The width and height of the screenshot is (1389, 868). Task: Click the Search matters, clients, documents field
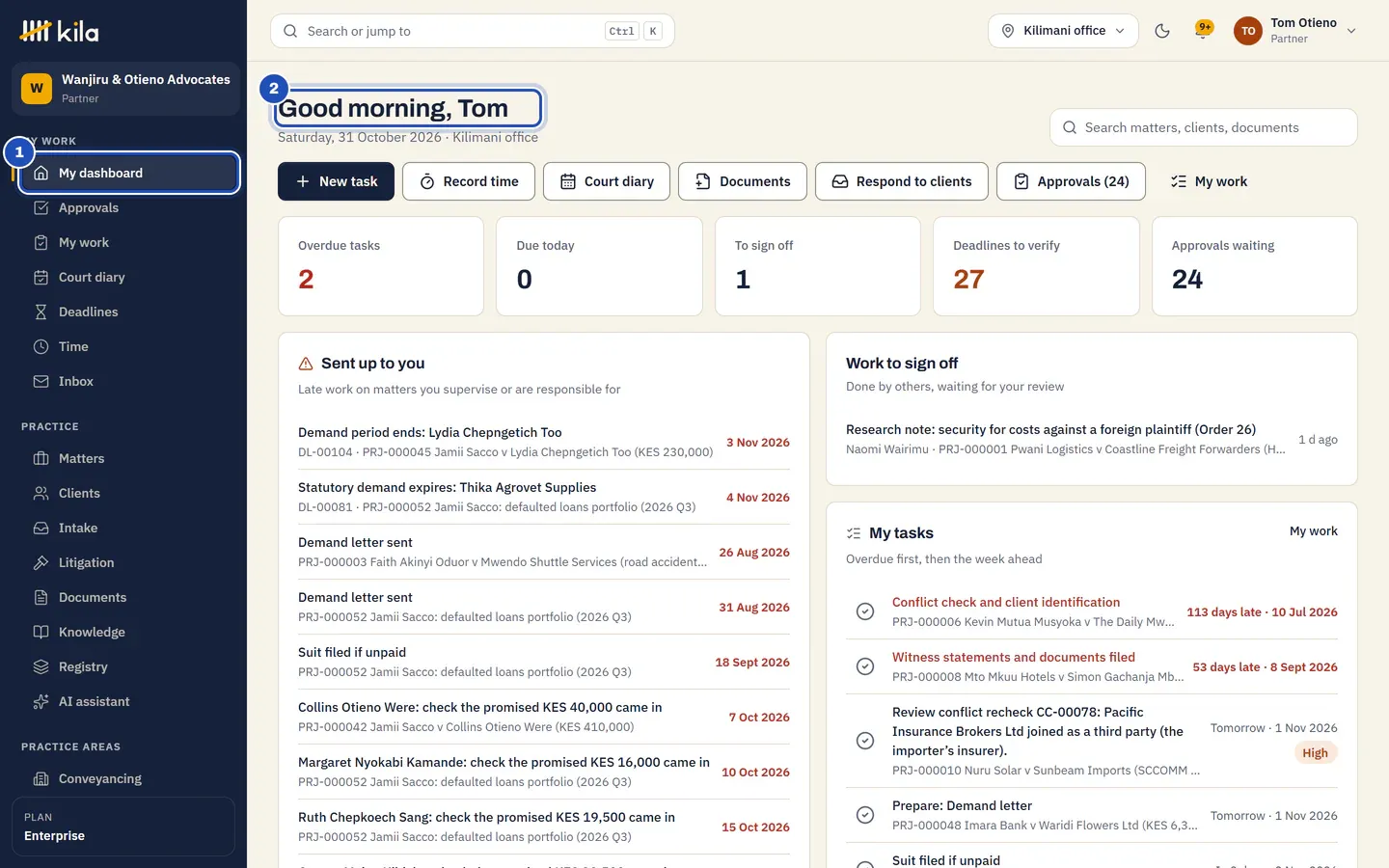(x=1204, y=127)
